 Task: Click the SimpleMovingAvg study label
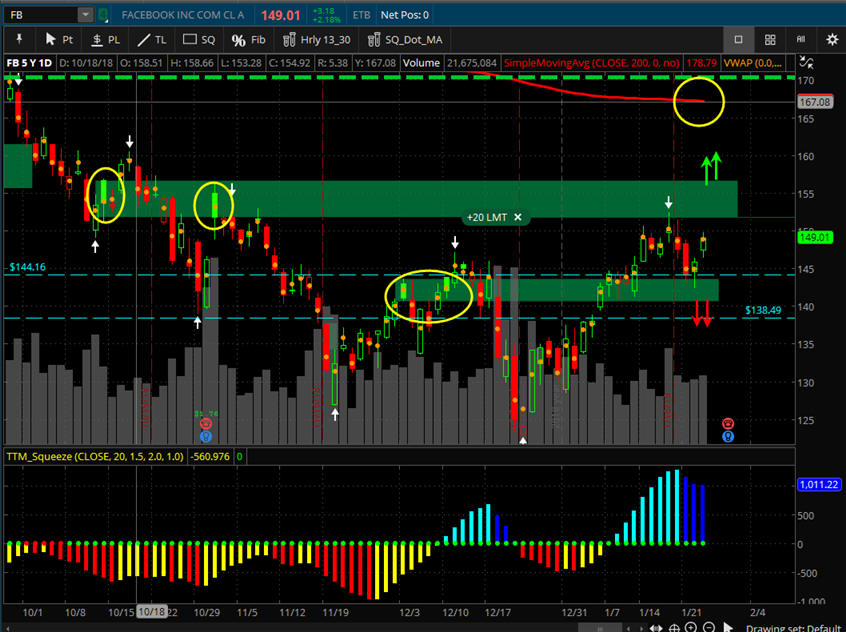(591, 63)
